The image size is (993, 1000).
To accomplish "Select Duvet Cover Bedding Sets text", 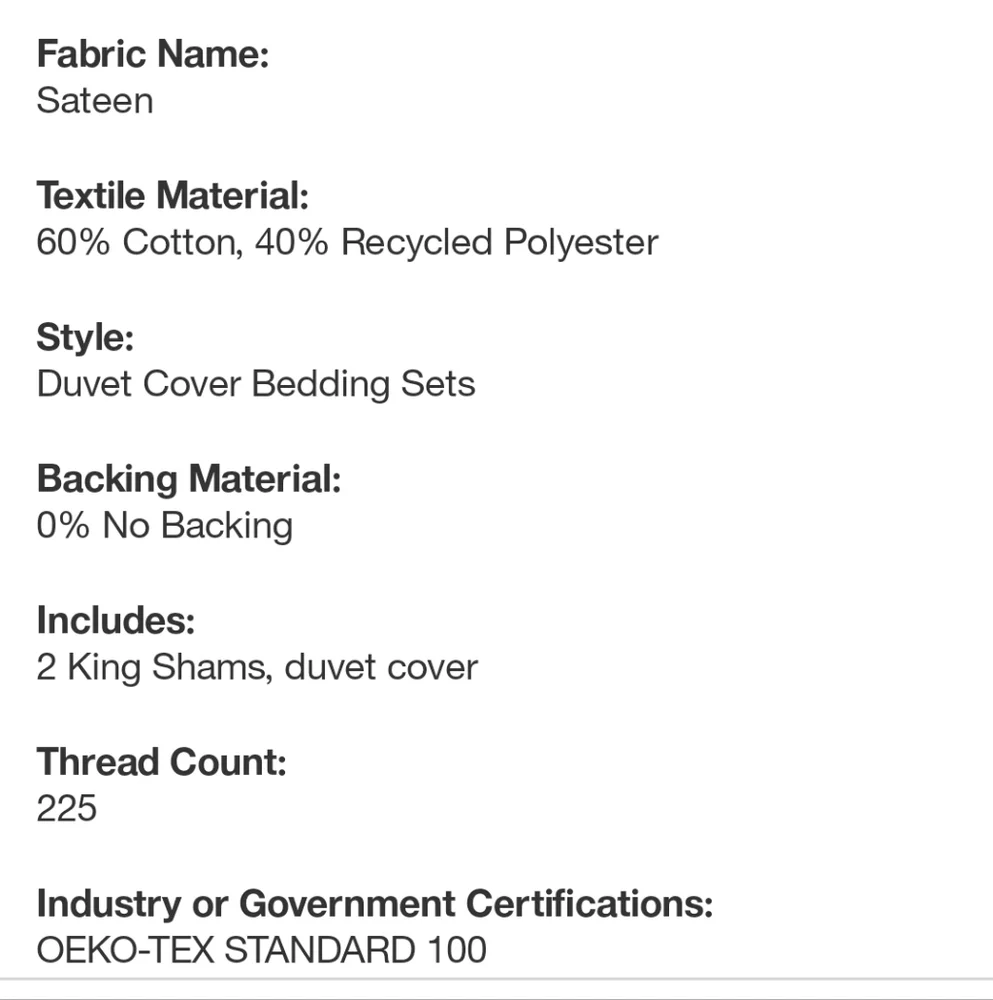I will 256,384.
